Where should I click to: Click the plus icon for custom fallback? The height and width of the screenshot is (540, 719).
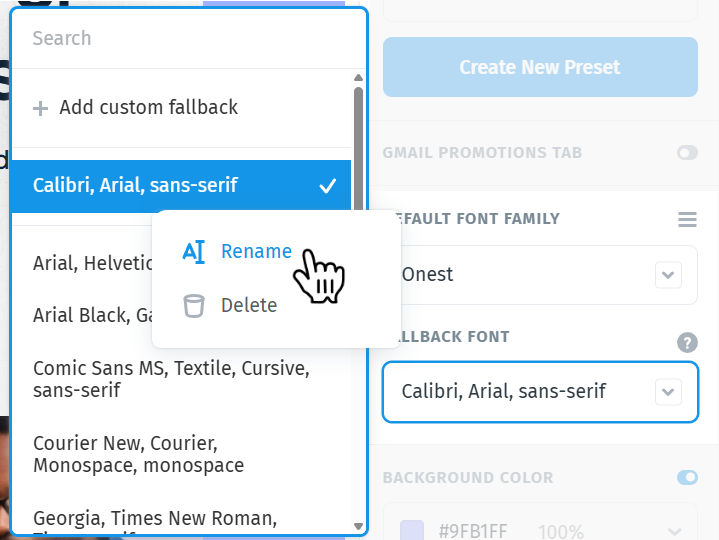[x=40, y=109]
